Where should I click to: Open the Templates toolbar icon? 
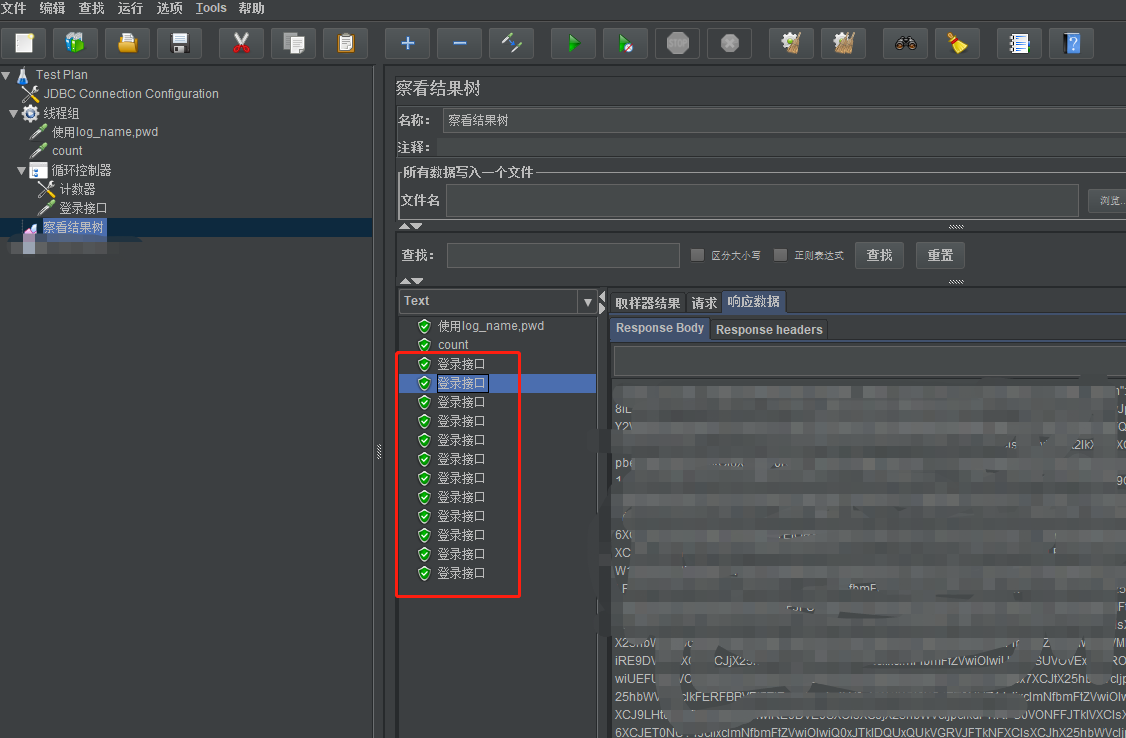75,43
